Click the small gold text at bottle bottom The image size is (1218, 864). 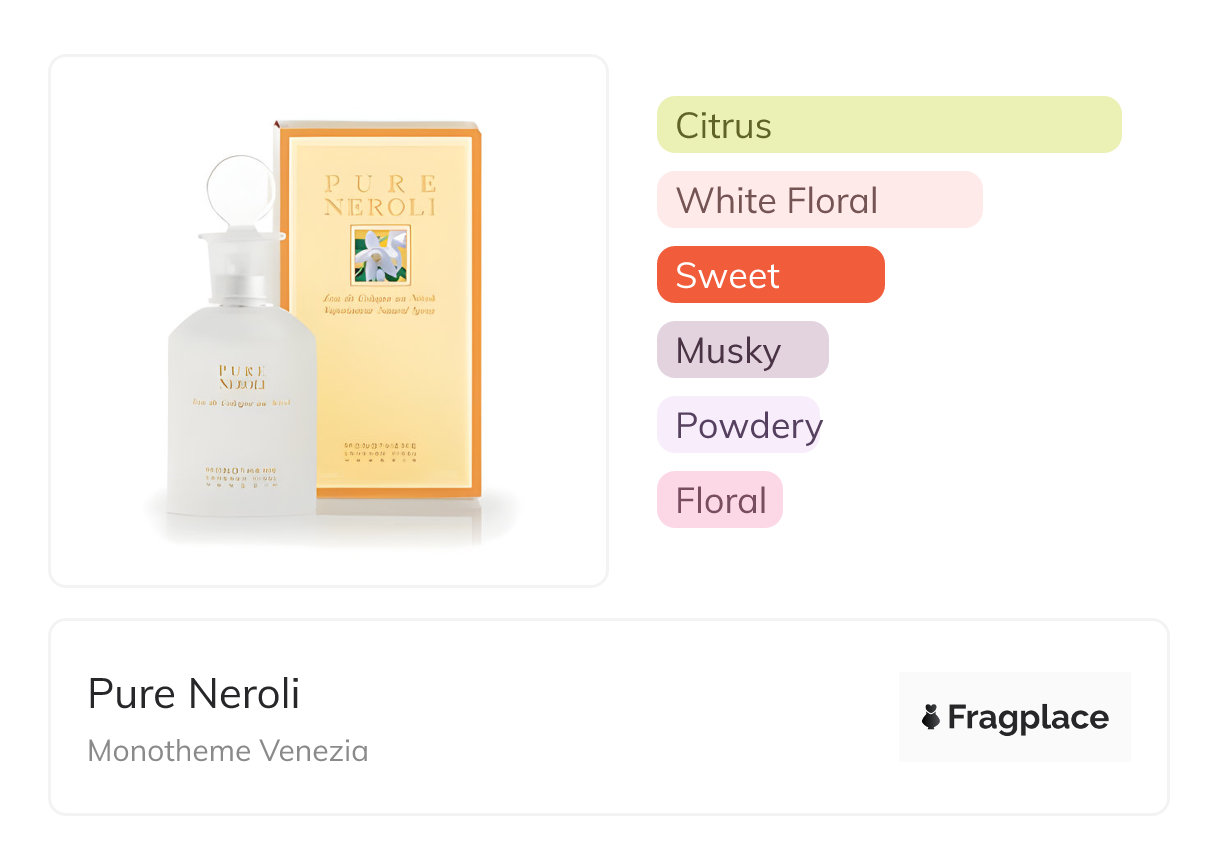click(241, 476)
